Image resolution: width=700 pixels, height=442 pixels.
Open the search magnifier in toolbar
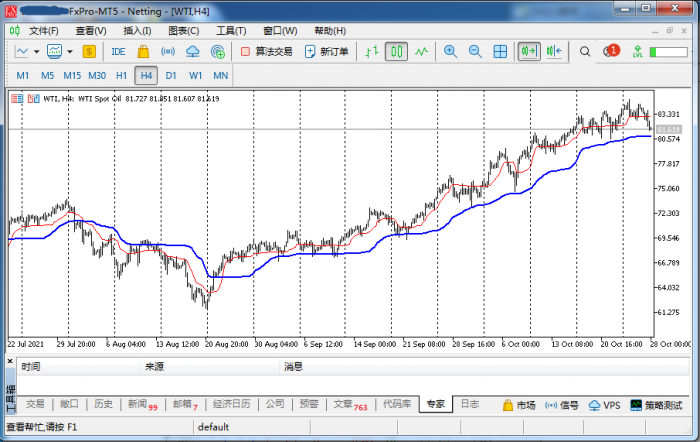point(588,51)
